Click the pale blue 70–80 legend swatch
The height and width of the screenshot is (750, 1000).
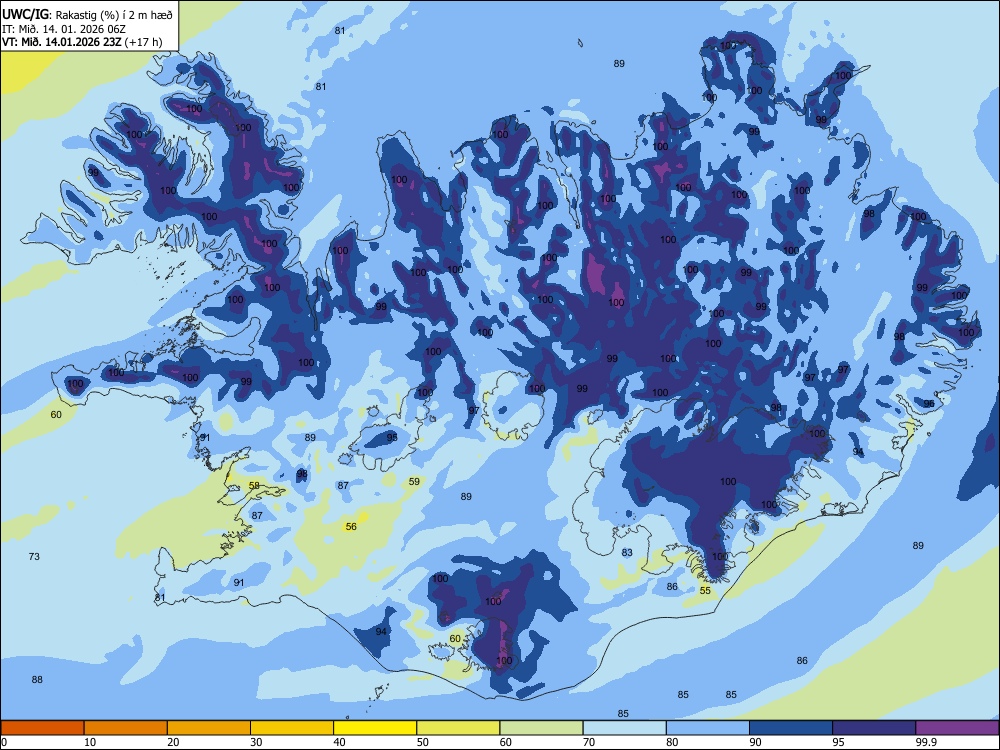point(624,728)
